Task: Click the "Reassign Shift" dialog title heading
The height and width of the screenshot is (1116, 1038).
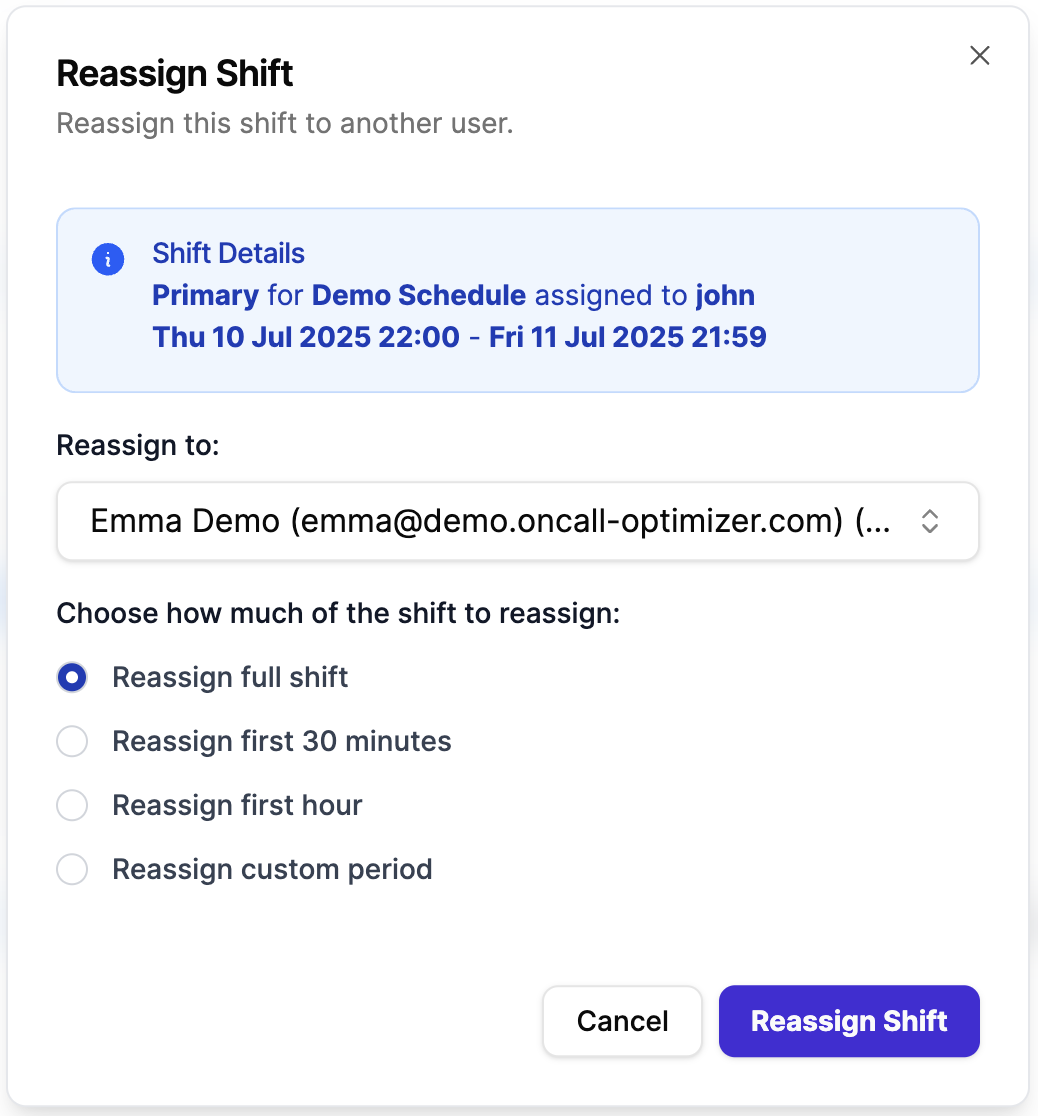Action: tap(175, 74)
